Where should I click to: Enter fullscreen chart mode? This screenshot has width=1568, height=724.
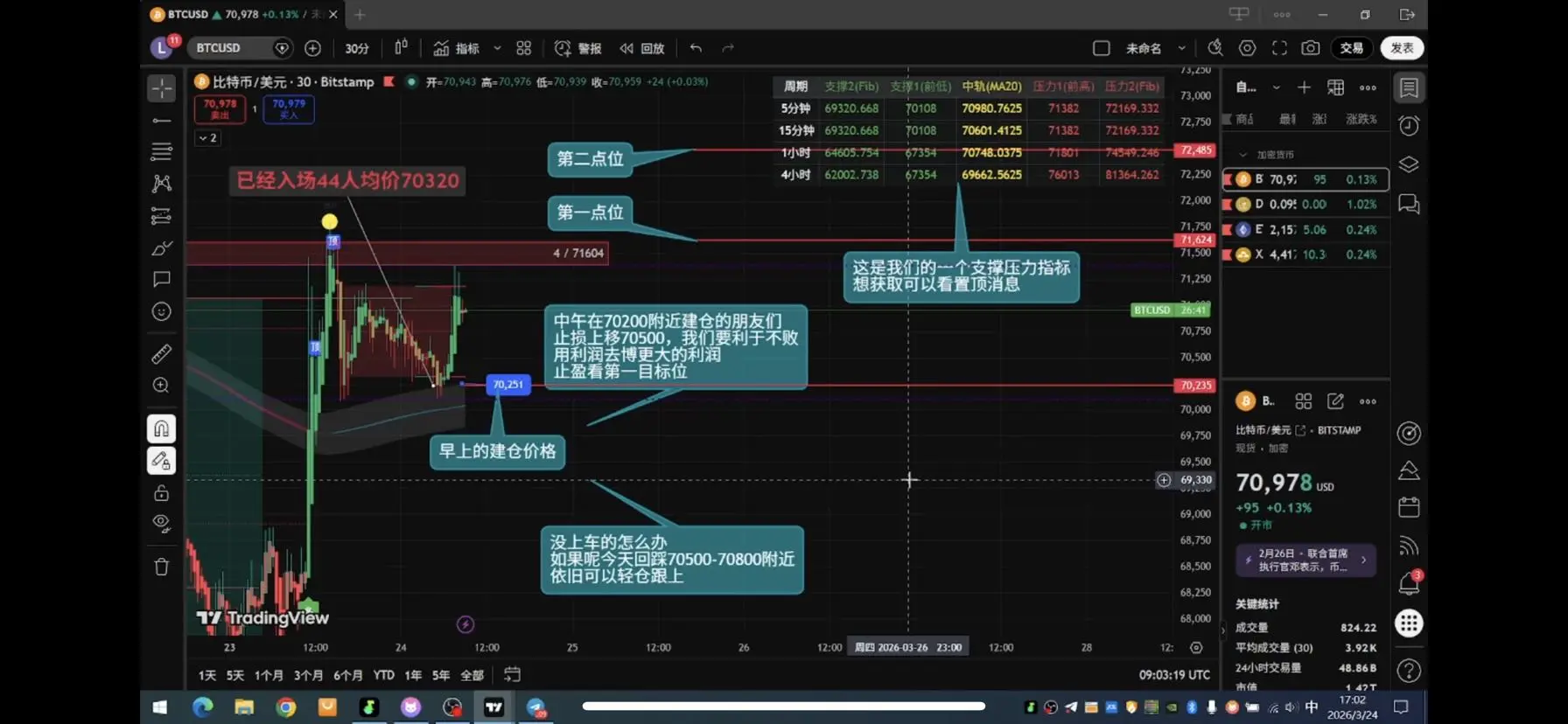pyautogui.click(x=1279, y=48)
